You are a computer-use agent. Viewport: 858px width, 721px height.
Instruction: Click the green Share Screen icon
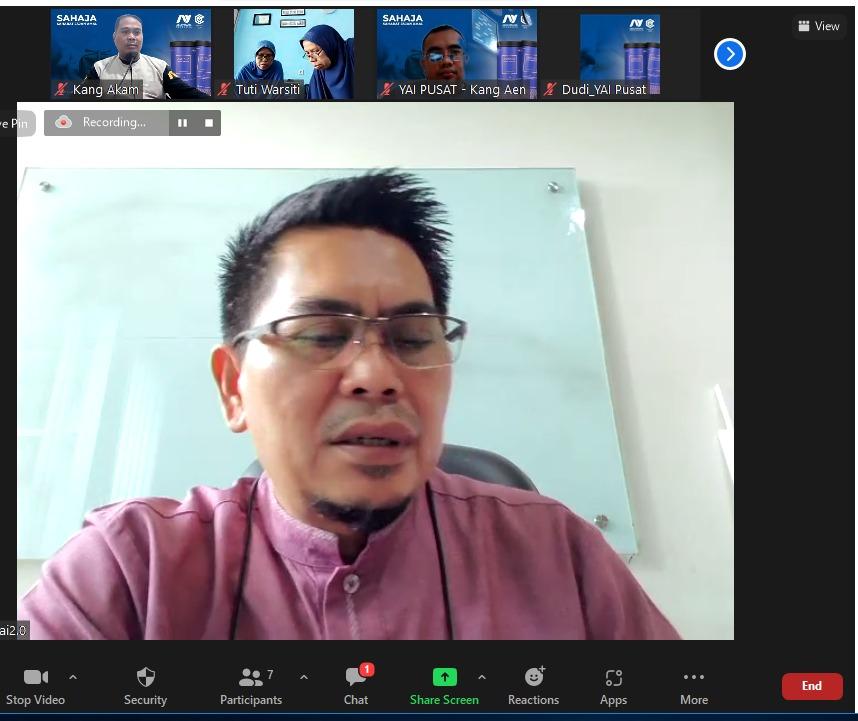(444, 678)
